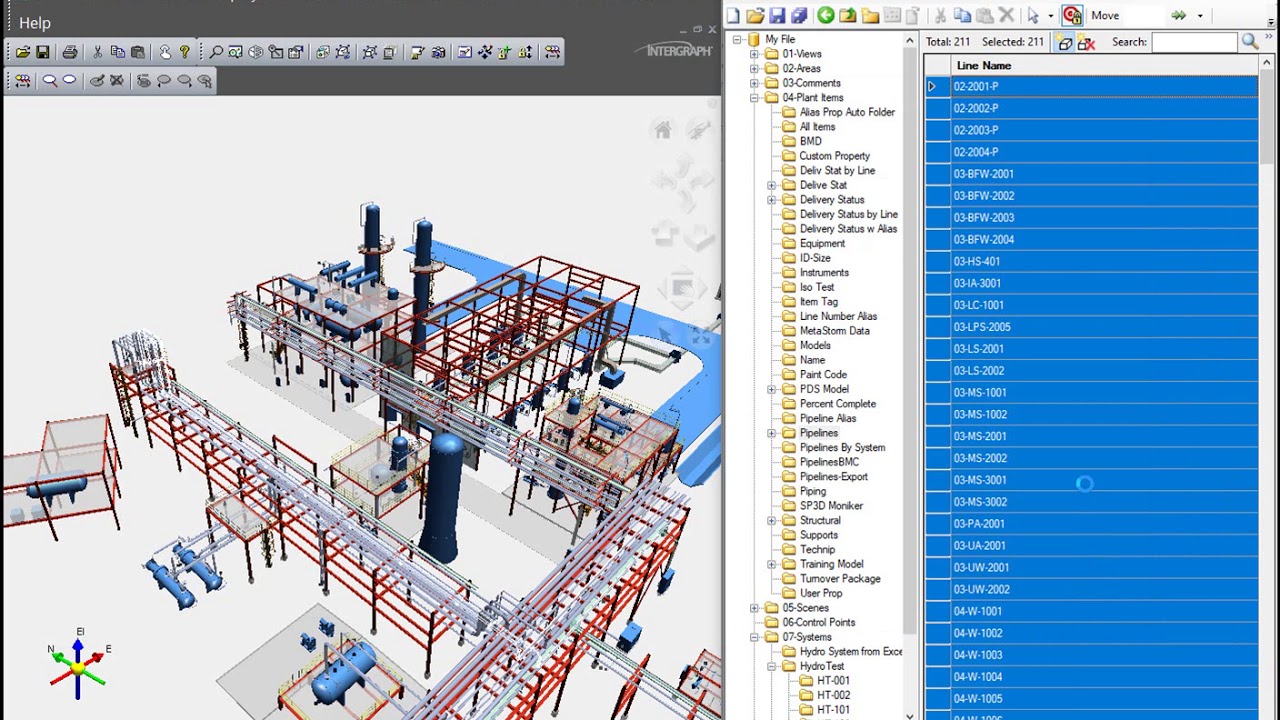Expand the Pipelines folder node
1280x720 pixels.
771,433
